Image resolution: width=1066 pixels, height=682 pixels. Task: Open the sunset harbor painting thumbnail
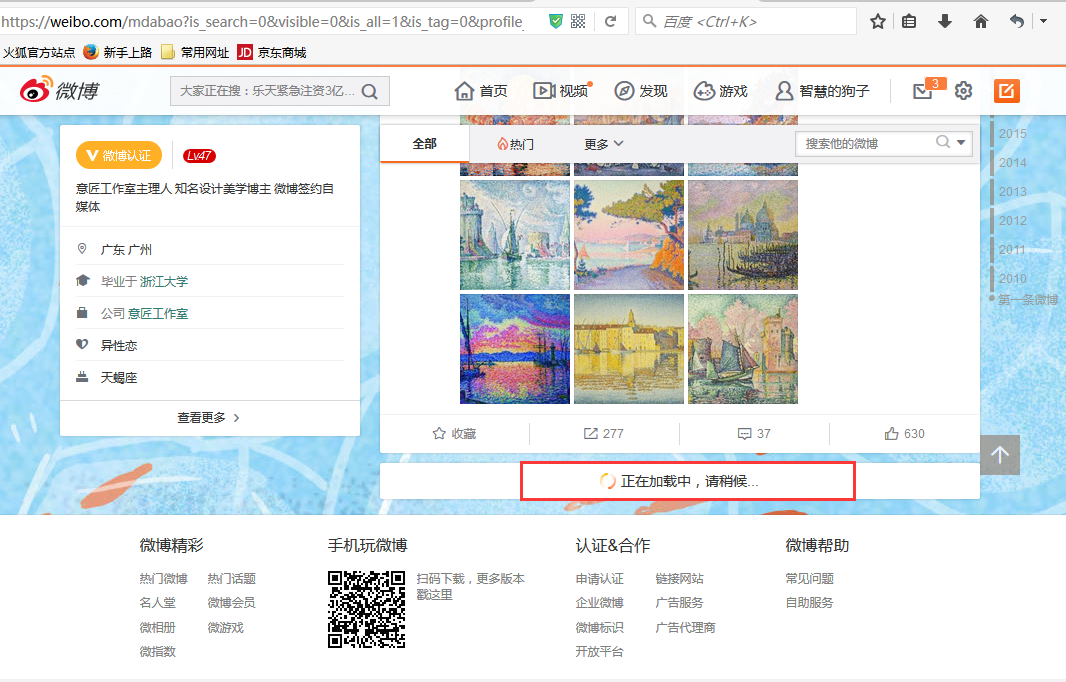(x=515, y=349)
